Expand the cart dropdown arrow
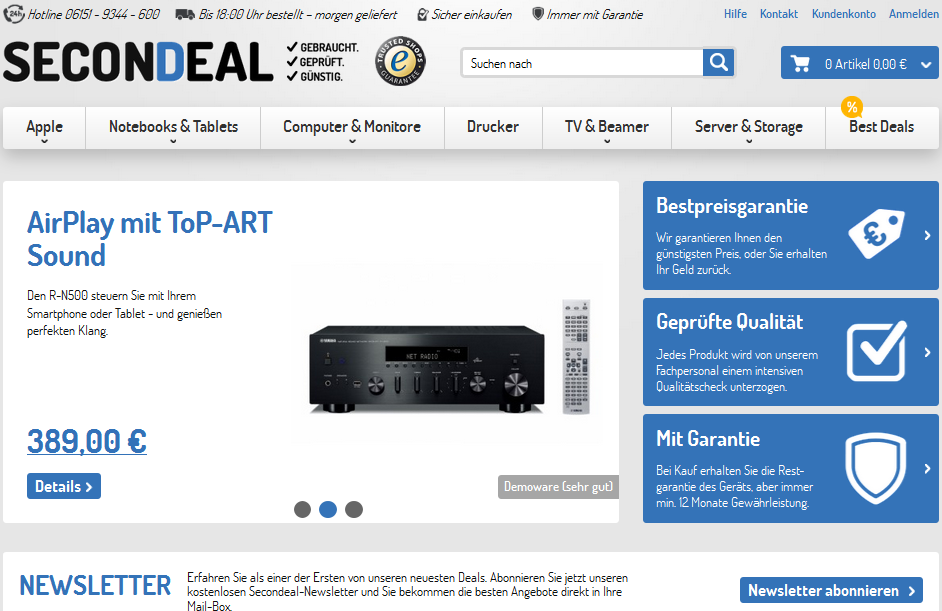 (926, 65)
